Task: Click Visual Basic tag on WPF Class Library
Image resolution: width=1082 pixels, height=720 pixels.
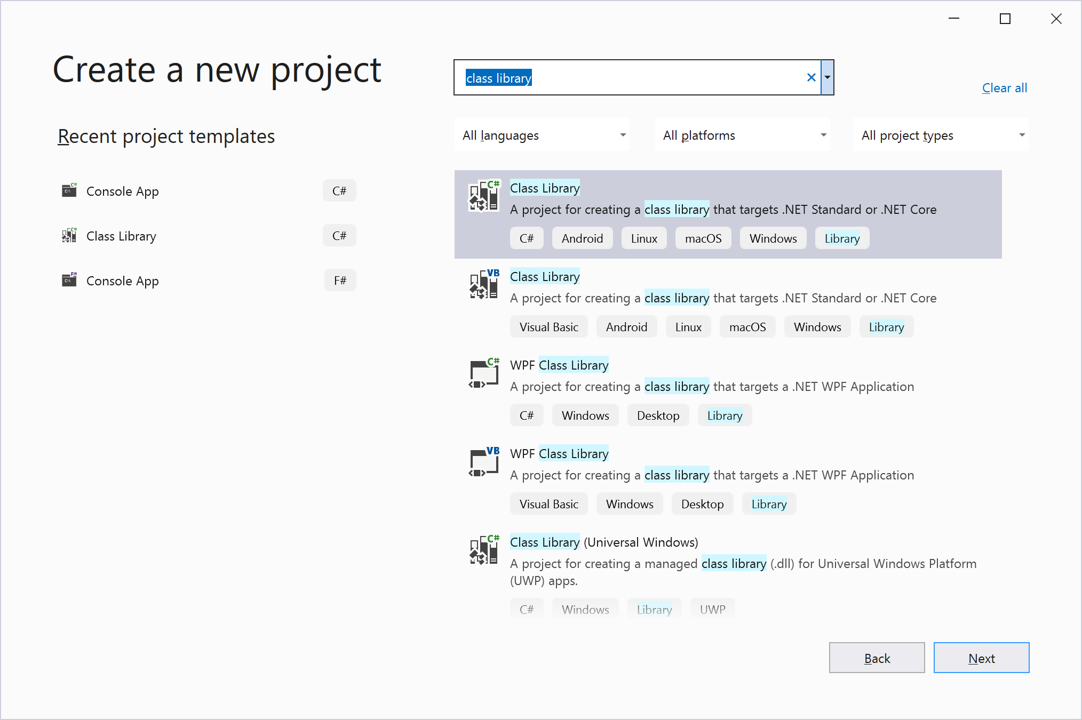Action: [x=549, y=503]
